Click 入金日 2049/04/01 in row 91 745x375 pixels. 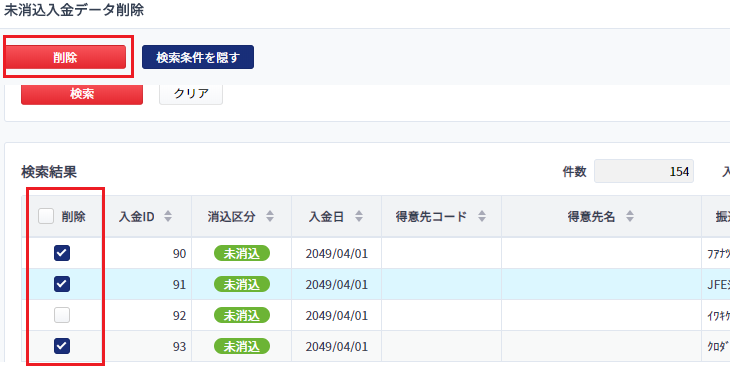(336, 285)
